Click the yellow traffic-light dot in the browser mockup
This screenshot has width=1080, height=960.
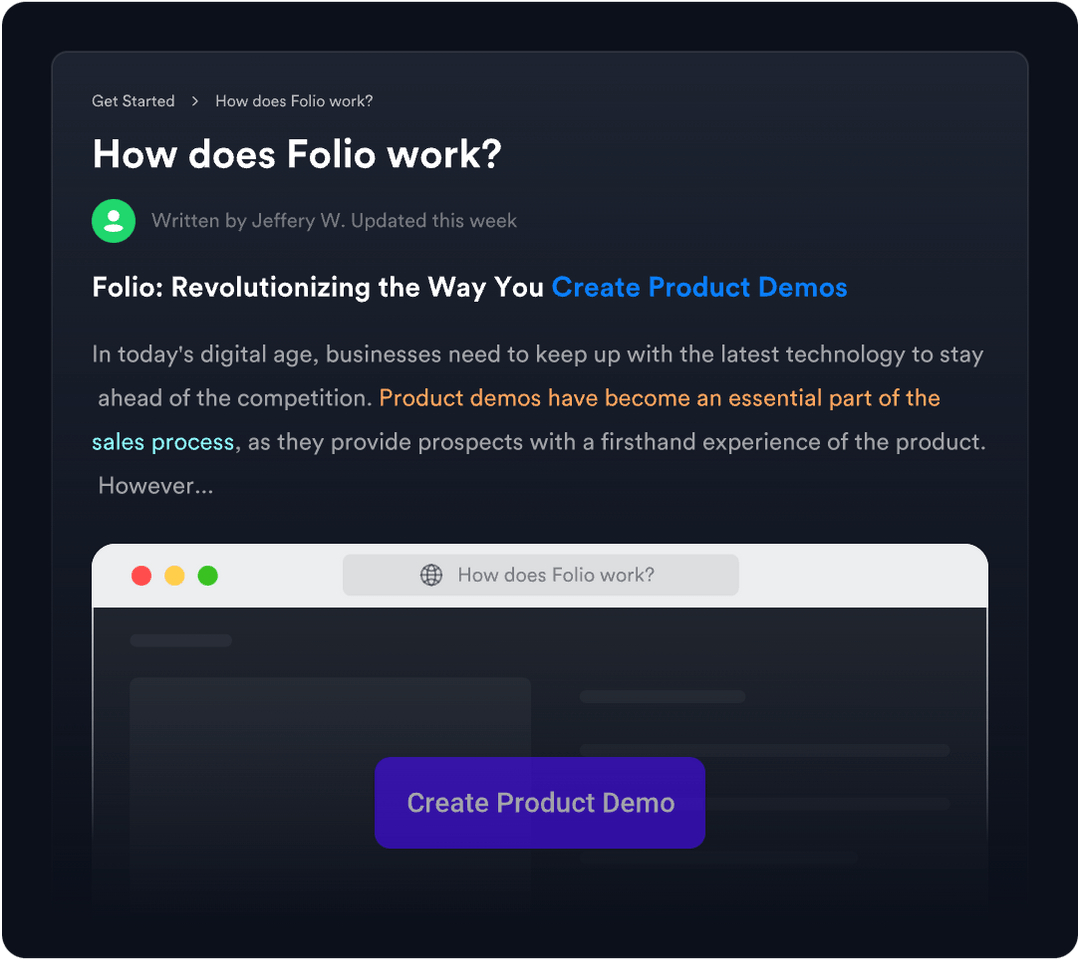point(174,575)
